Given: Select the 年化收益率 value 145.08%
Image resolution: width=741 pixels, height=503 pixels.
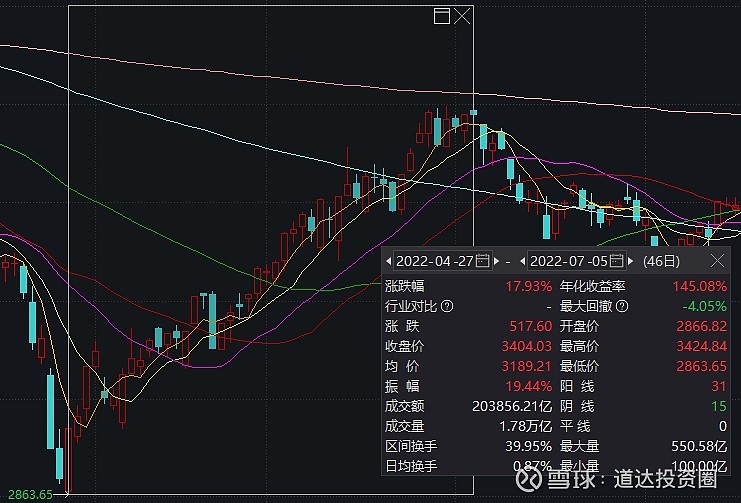Looking at the screenshot, I should tap(699, 286).
